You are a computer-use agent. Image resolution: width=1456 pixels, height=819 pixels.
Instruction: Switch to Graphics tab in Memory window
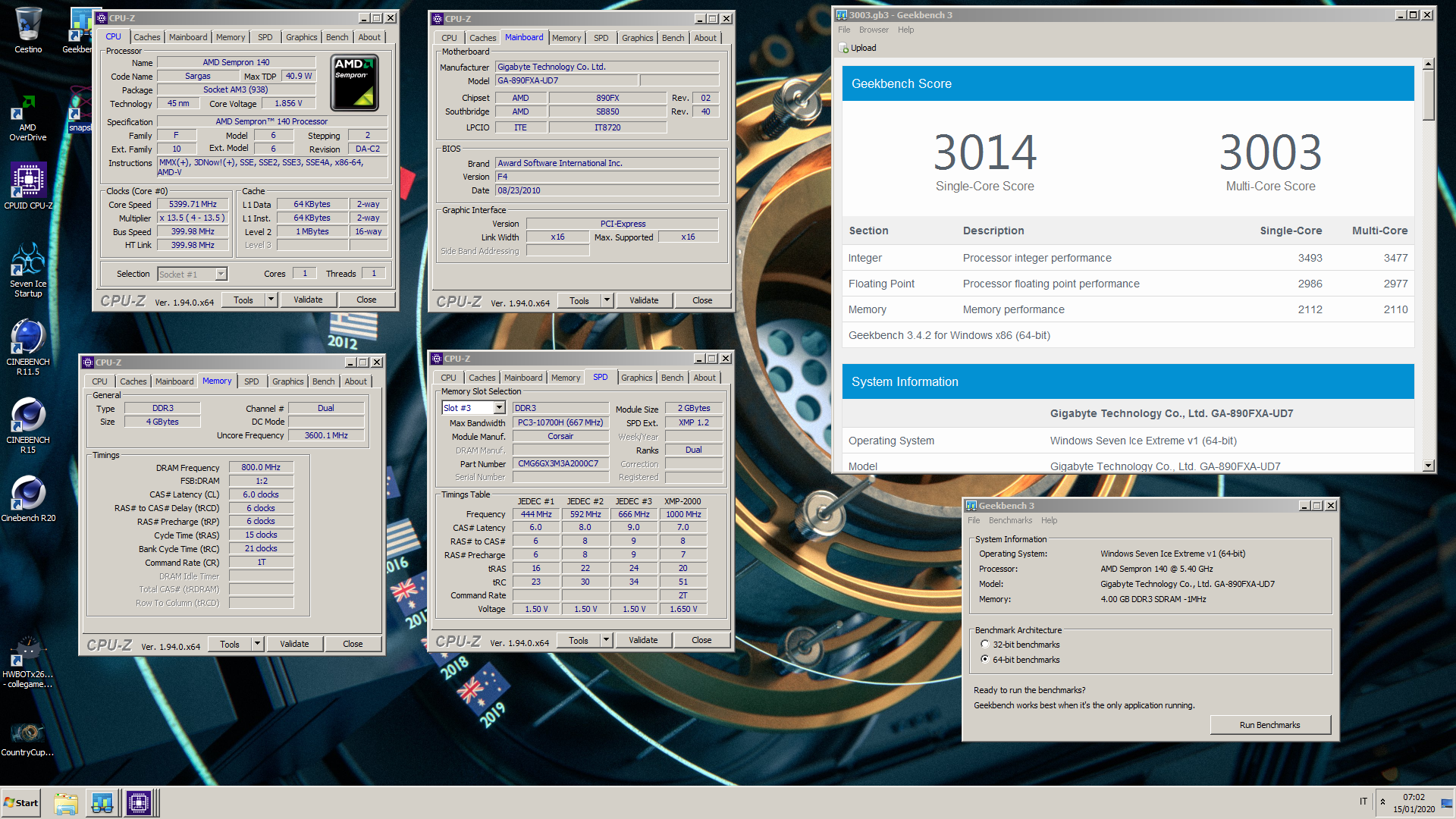[288, 381]
